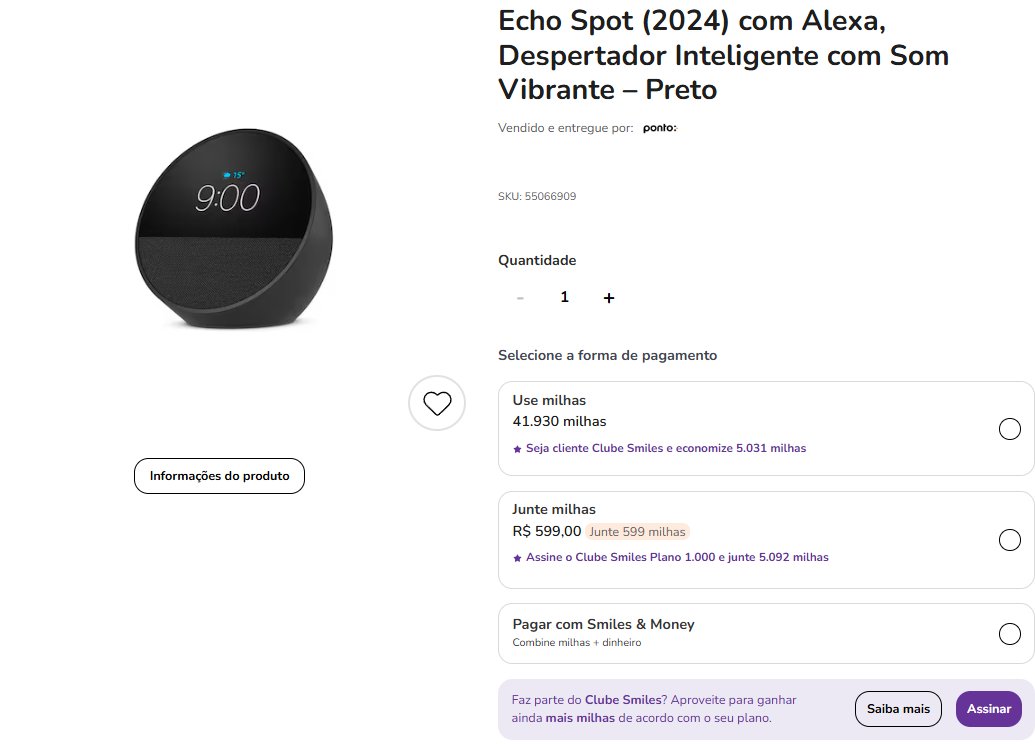Click the Echo Spot product image
Viewport: 1035px width, 744px height.
coord(234,228)
